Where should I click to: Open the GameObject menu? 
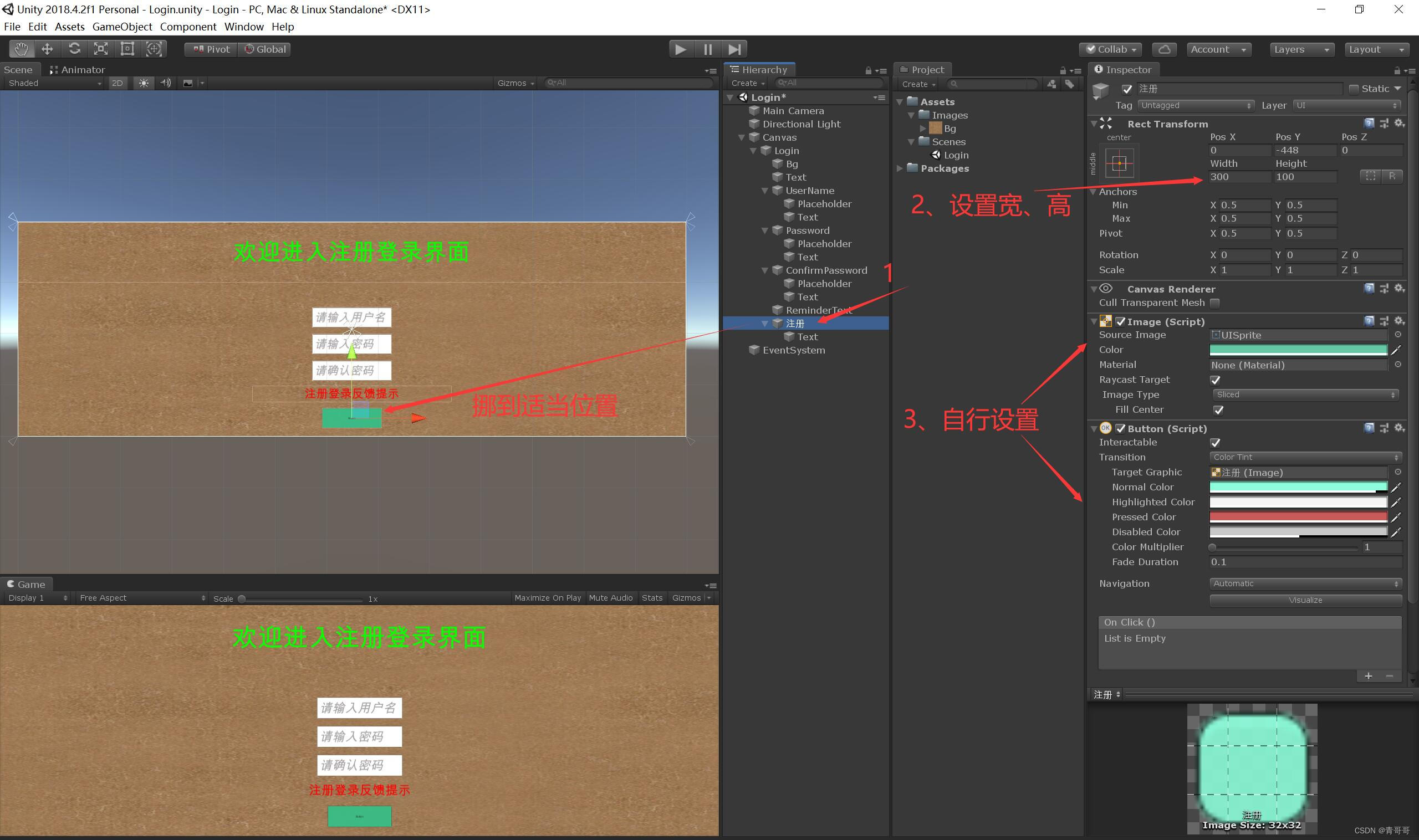click(x=122, y=26)
